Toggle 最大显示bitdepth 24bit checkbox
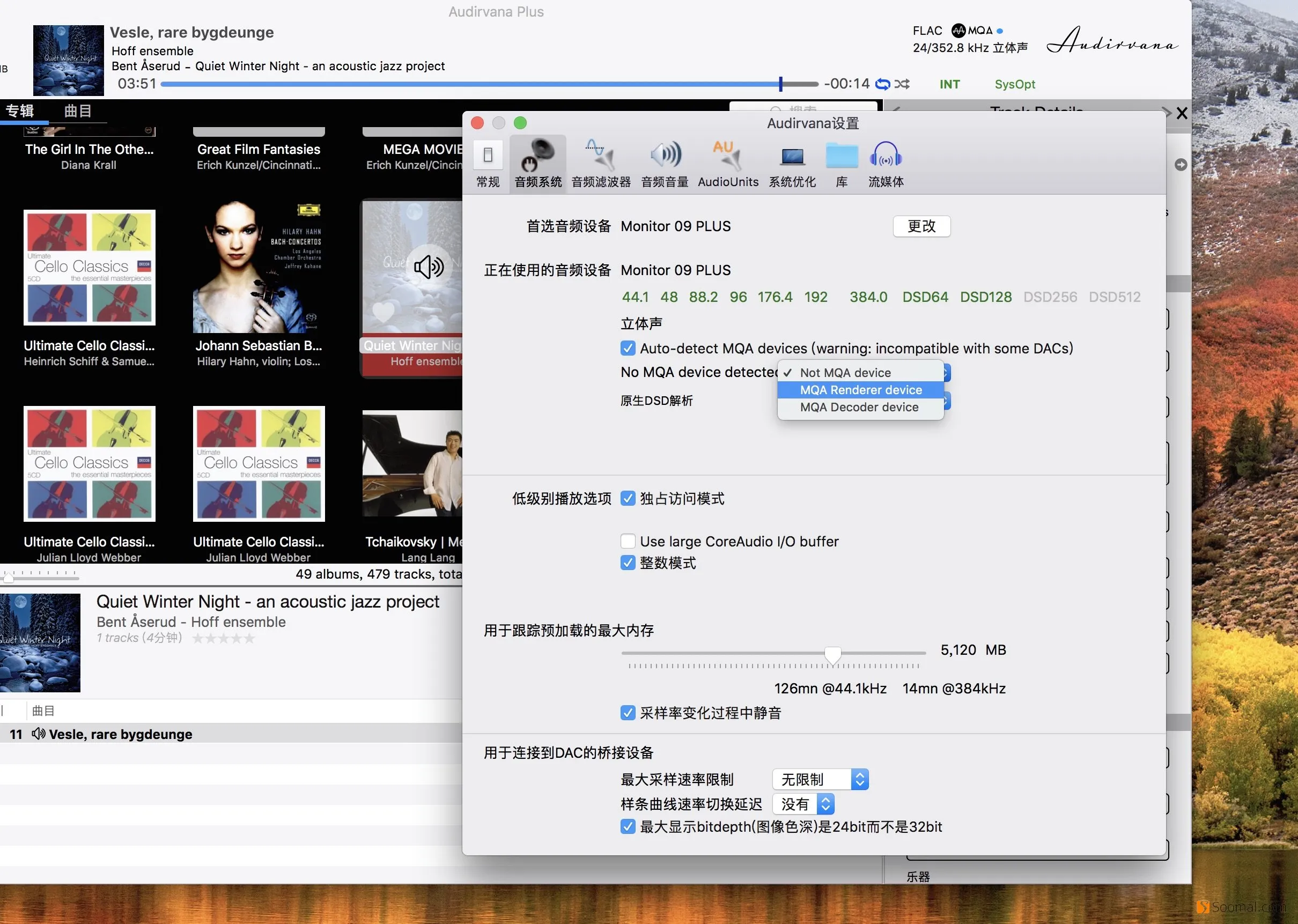The height and width of the screenshot is (924, 1298). click(x=627, y=827)
